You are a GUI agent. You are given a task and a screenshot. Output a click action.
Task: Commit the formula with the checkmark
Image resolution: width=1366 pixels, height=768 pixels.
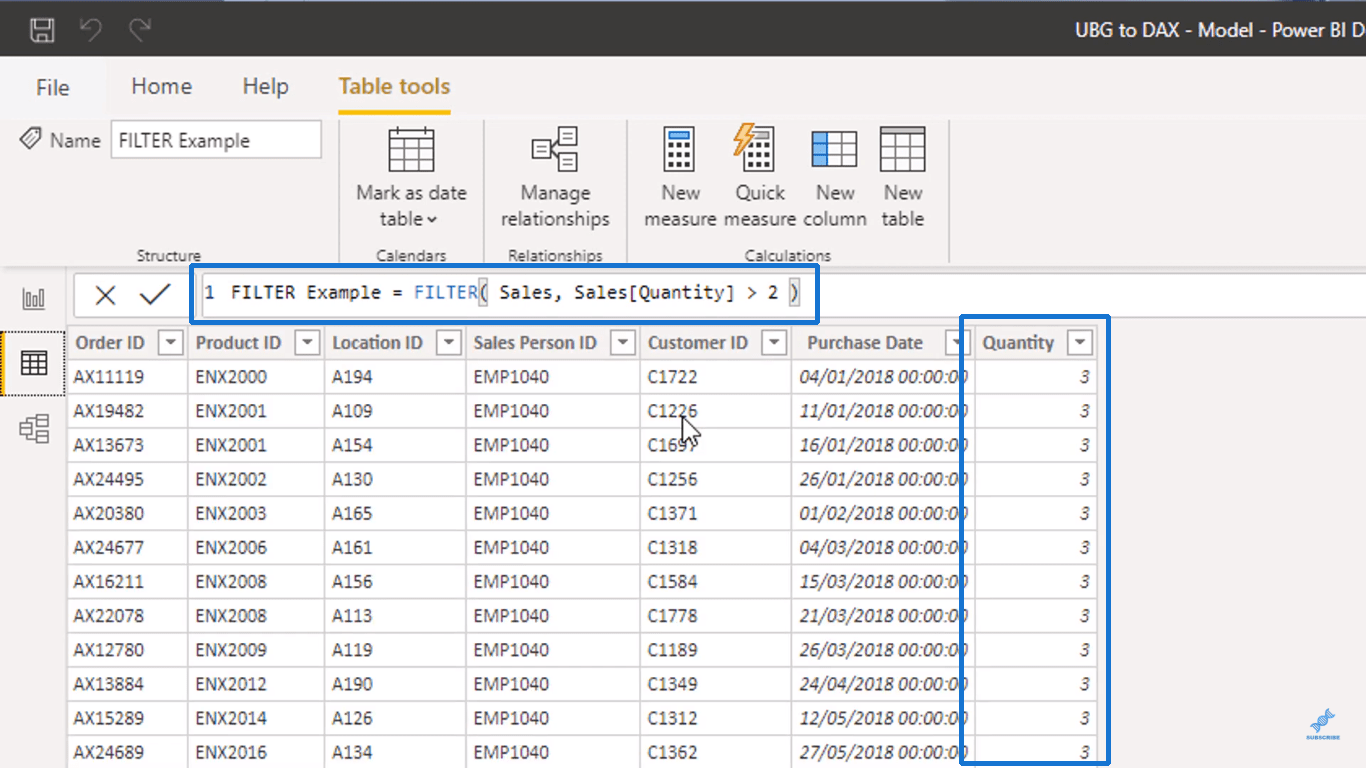pos(155,294)
